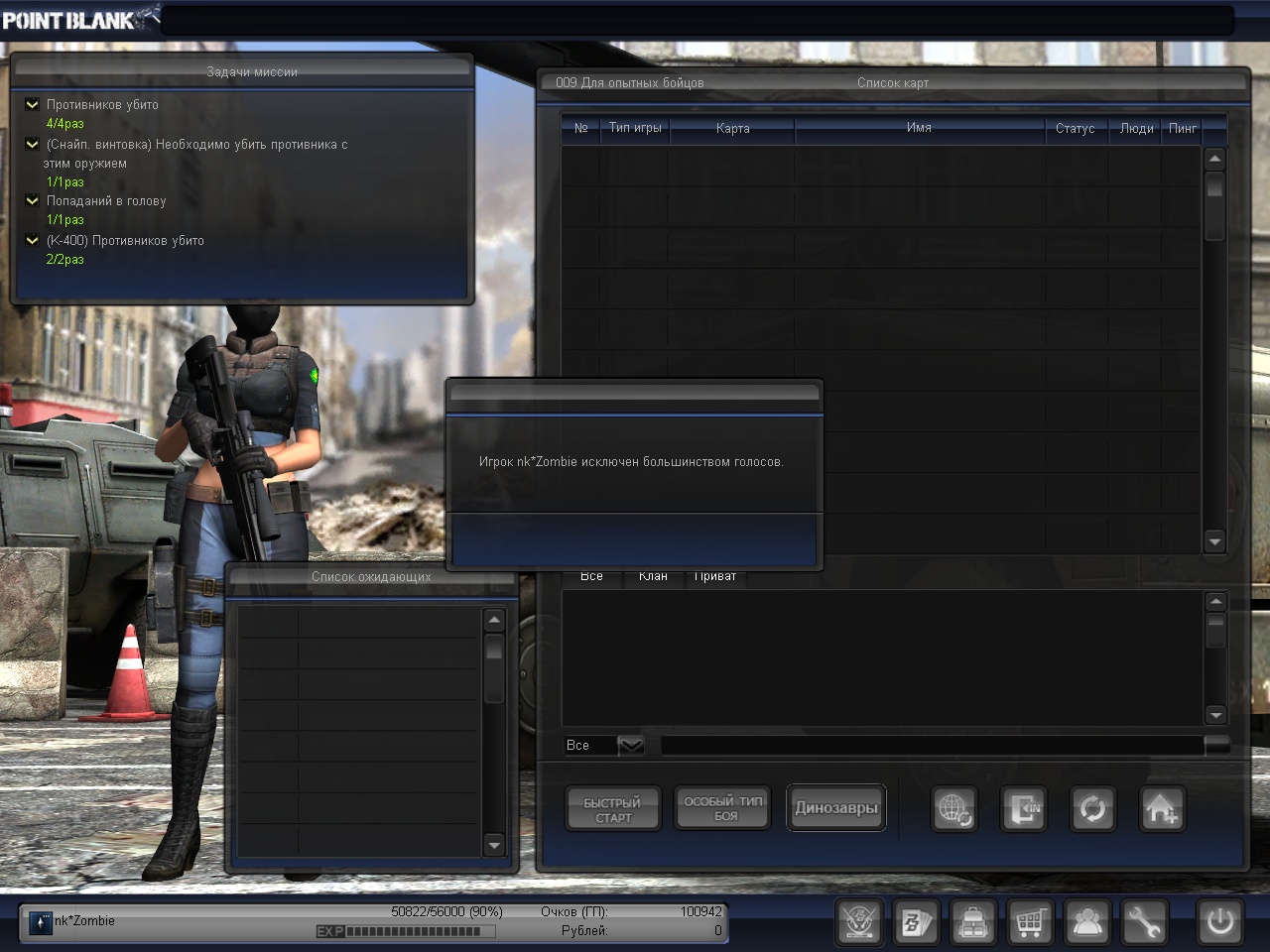Open the community friends icon
This screenshot has width=1270, height=952.
(x=1087, y=923)
